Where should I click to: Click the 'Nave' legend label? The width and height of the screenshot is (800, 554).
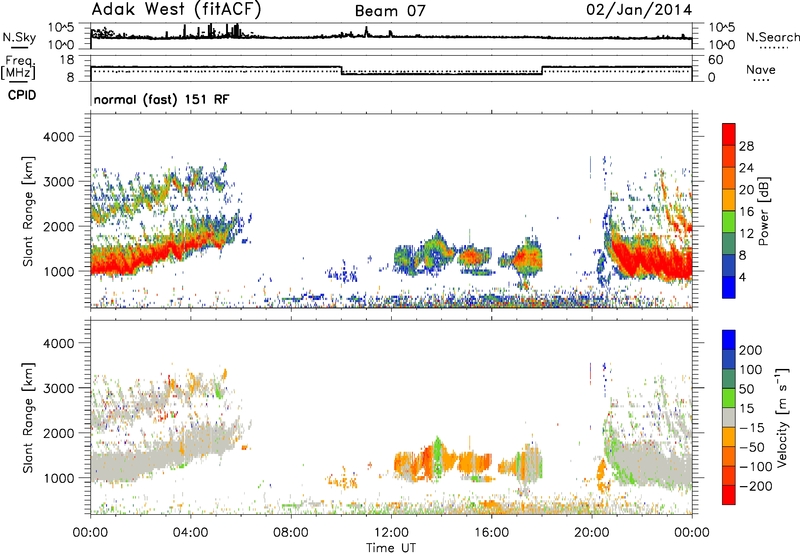[x=761, y=69]
